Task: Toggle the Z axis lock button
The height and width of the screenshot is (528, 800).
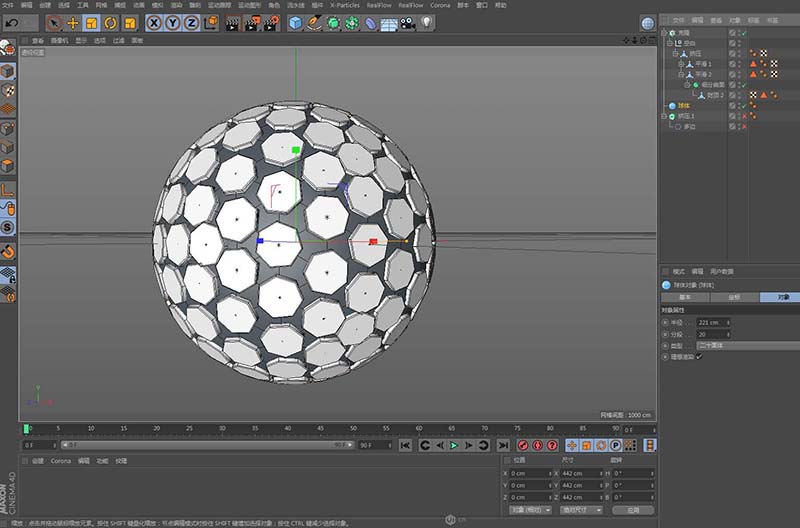Action: (x=191, y=22)
